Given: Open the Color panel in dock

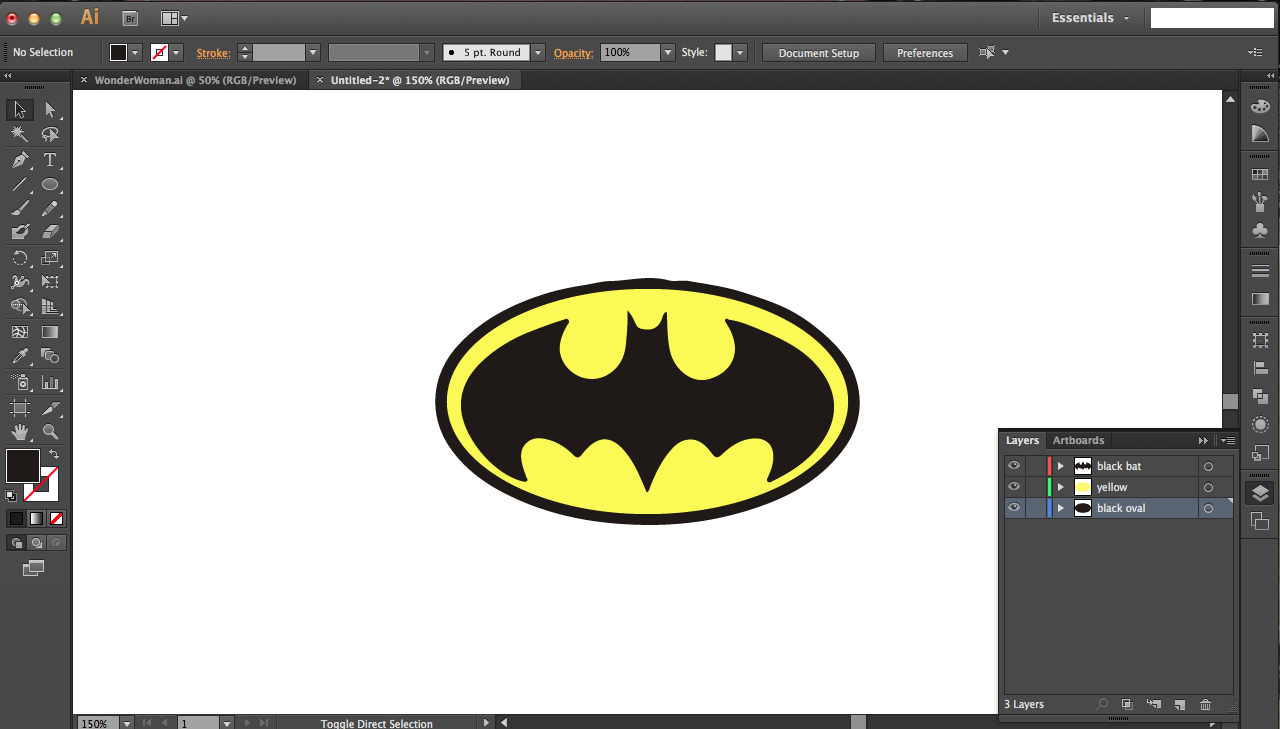Looking at the screenshot, I should coord(1260,106).
